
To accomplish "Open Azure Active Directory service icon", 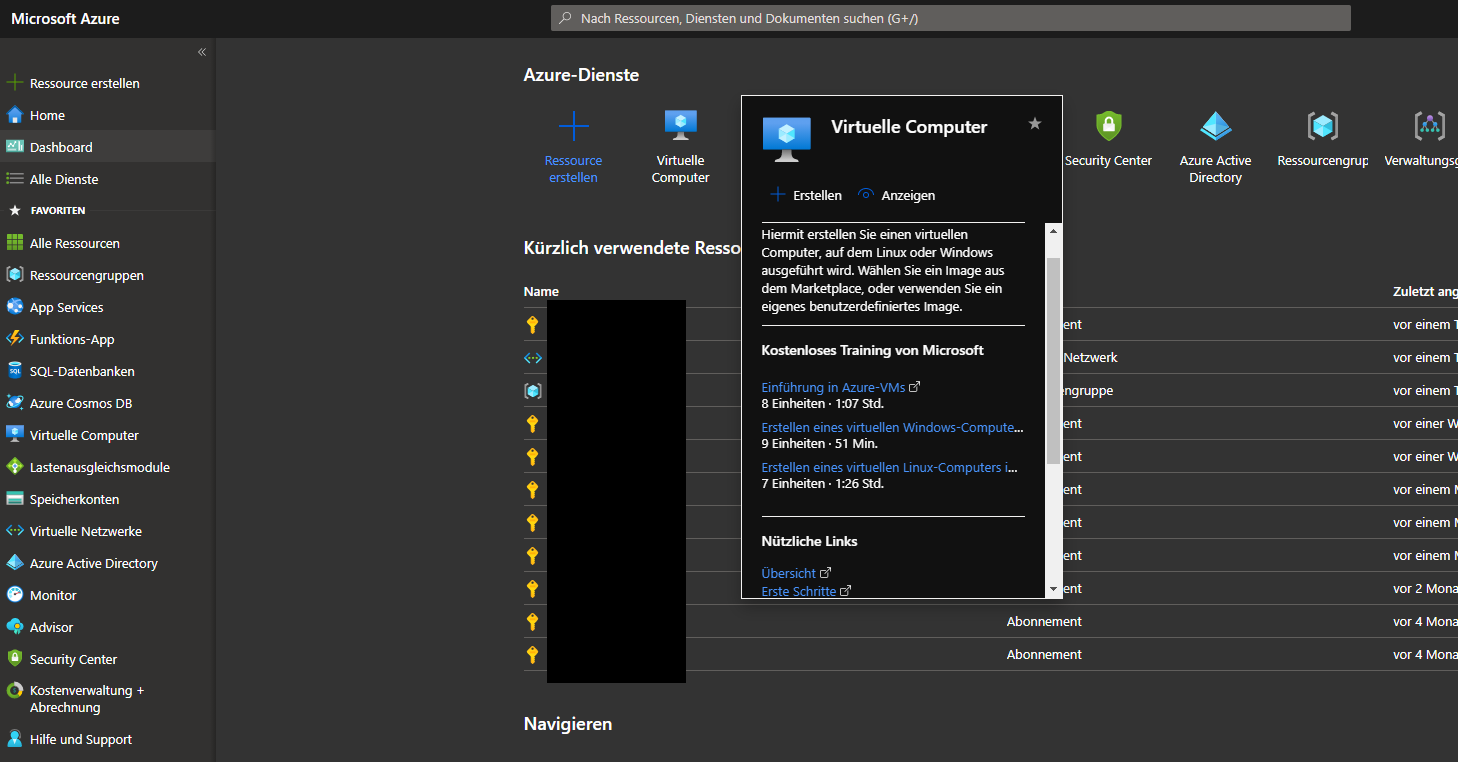I will tap(1215, 126).
